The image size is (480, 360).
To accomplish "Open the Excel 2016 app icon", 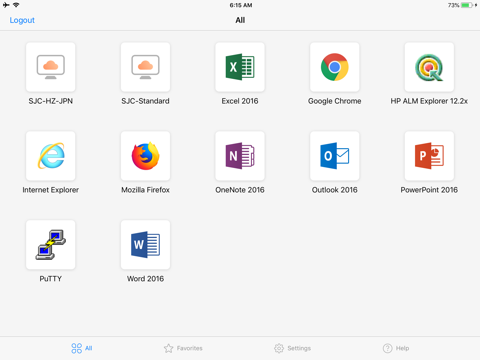I will coord(240,67).
